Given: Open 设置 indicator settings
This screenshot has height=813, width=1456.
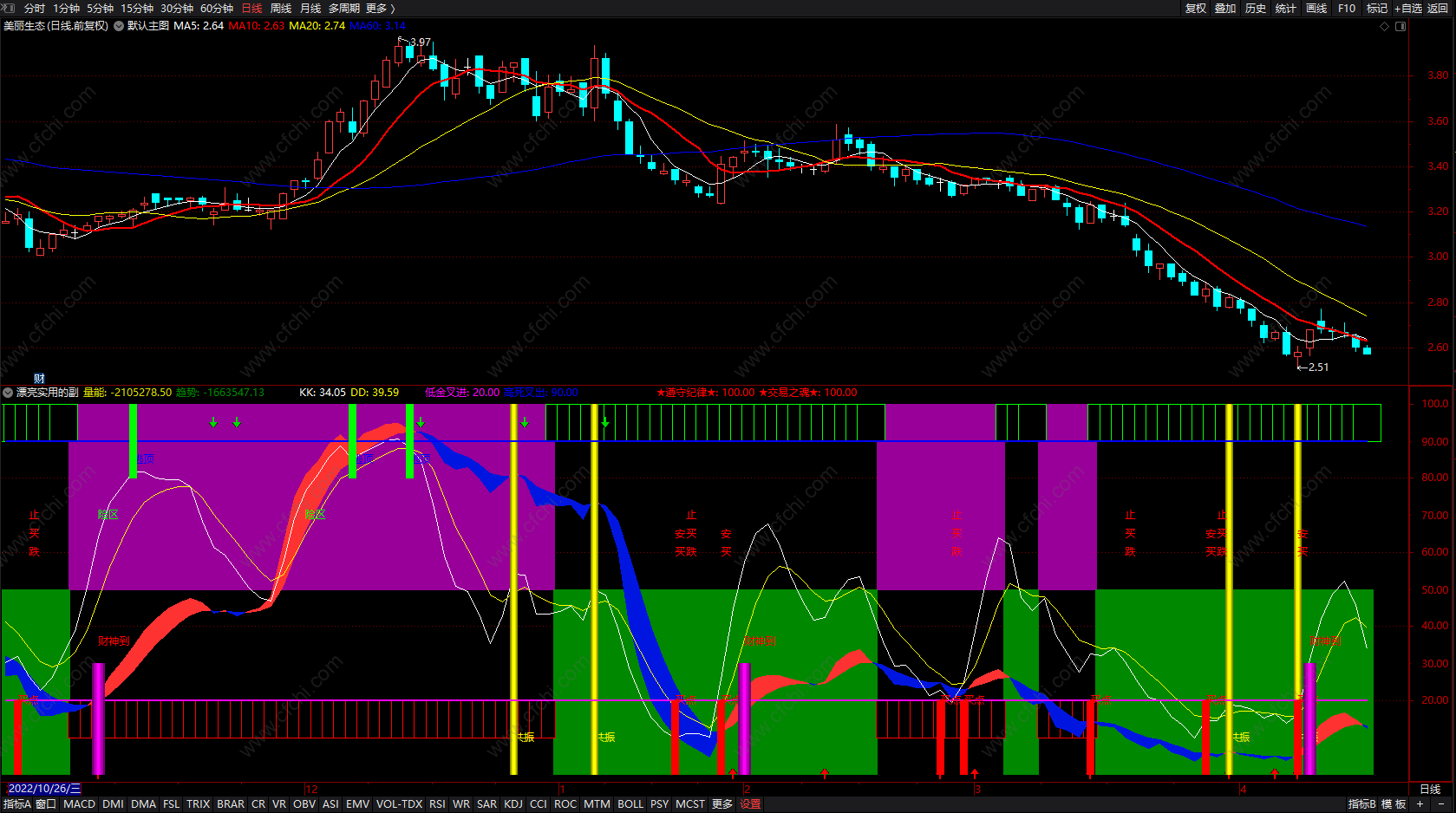Looking at the screenshot, I should [x=750, y=804].
